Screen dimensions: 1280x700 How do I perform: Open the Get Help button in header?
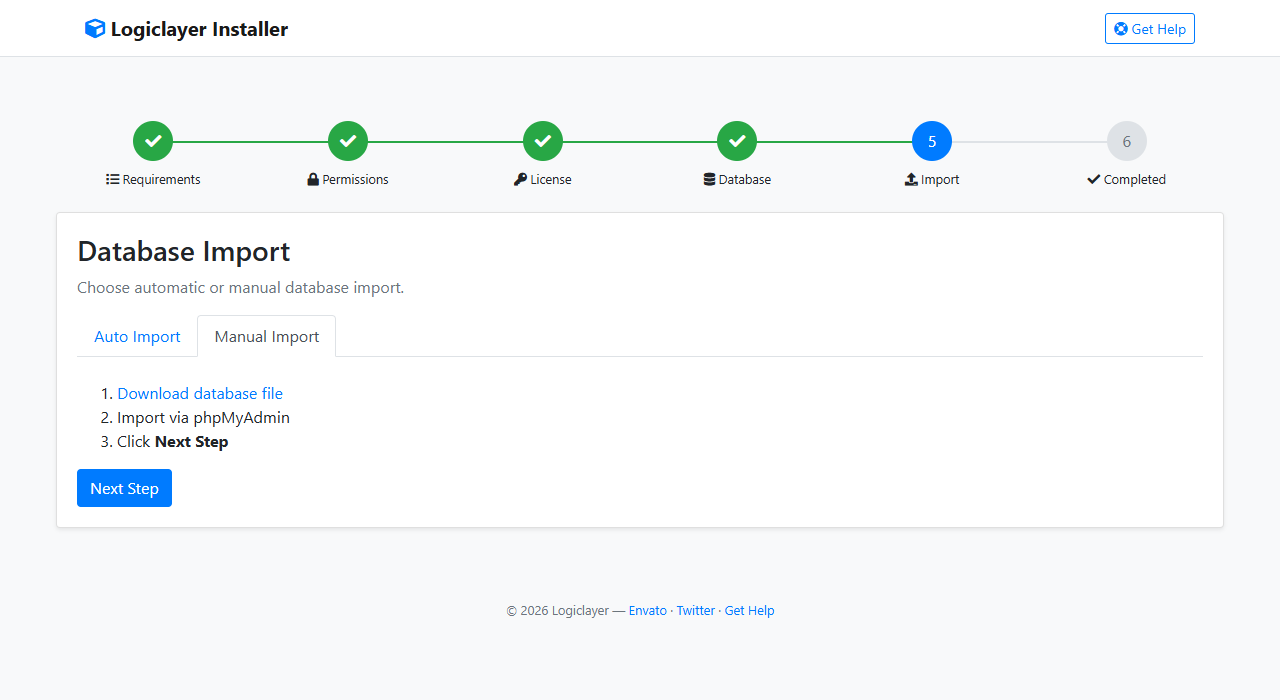tap(1150, 29)
